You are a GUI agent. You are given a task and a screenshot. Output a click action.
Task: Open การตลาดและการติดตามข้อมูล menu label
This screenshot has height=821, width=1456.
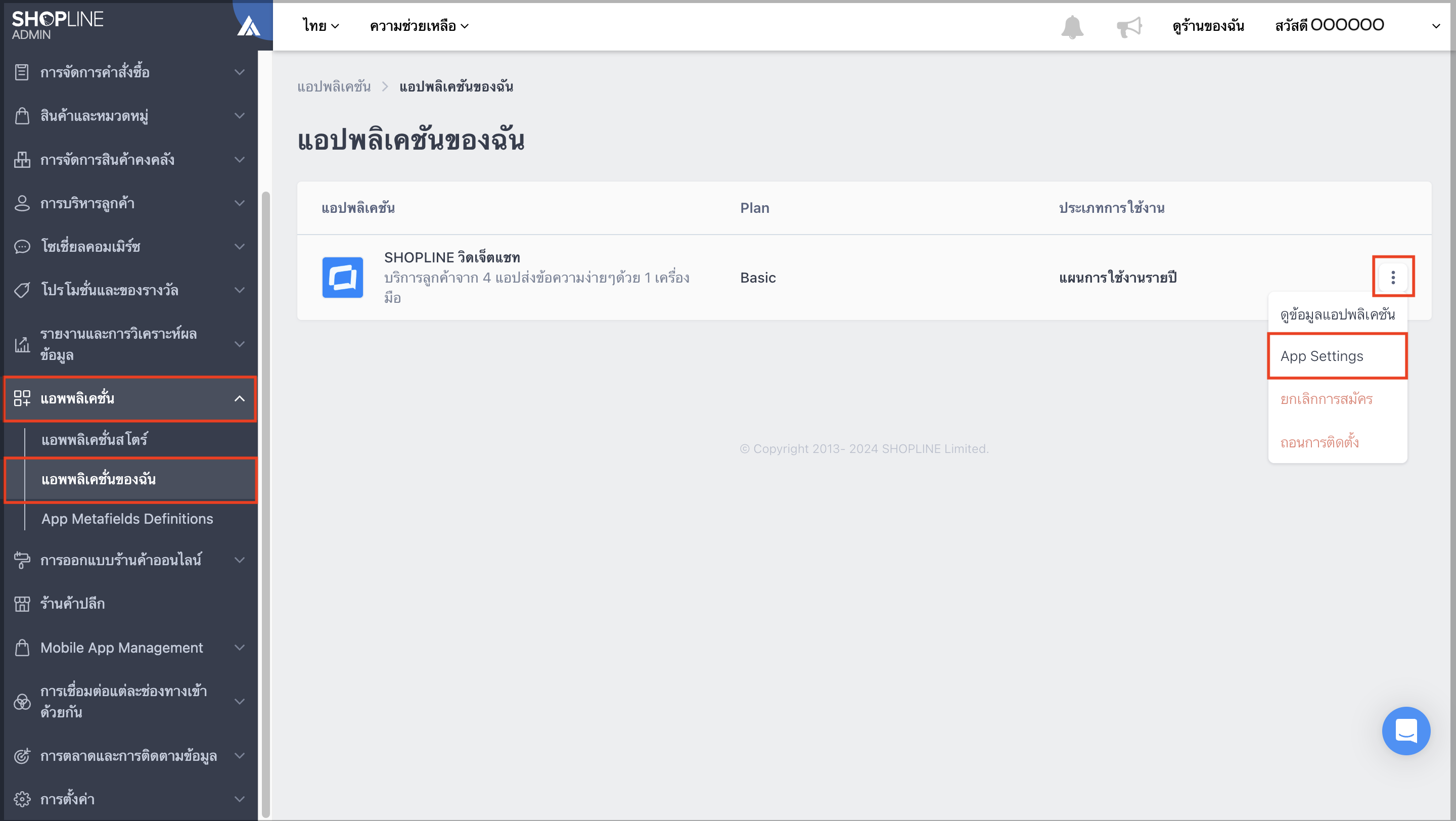coord(128,755)
